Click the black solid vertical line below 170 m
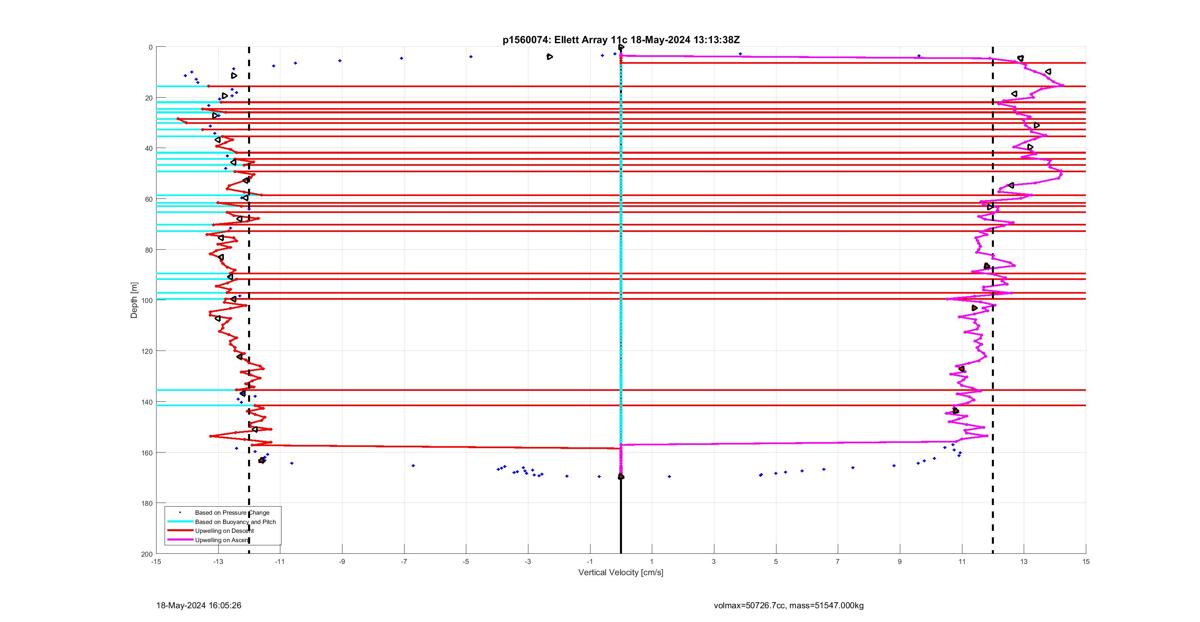This screenshot has width=1200, height=622. click(x=621, y=515)
